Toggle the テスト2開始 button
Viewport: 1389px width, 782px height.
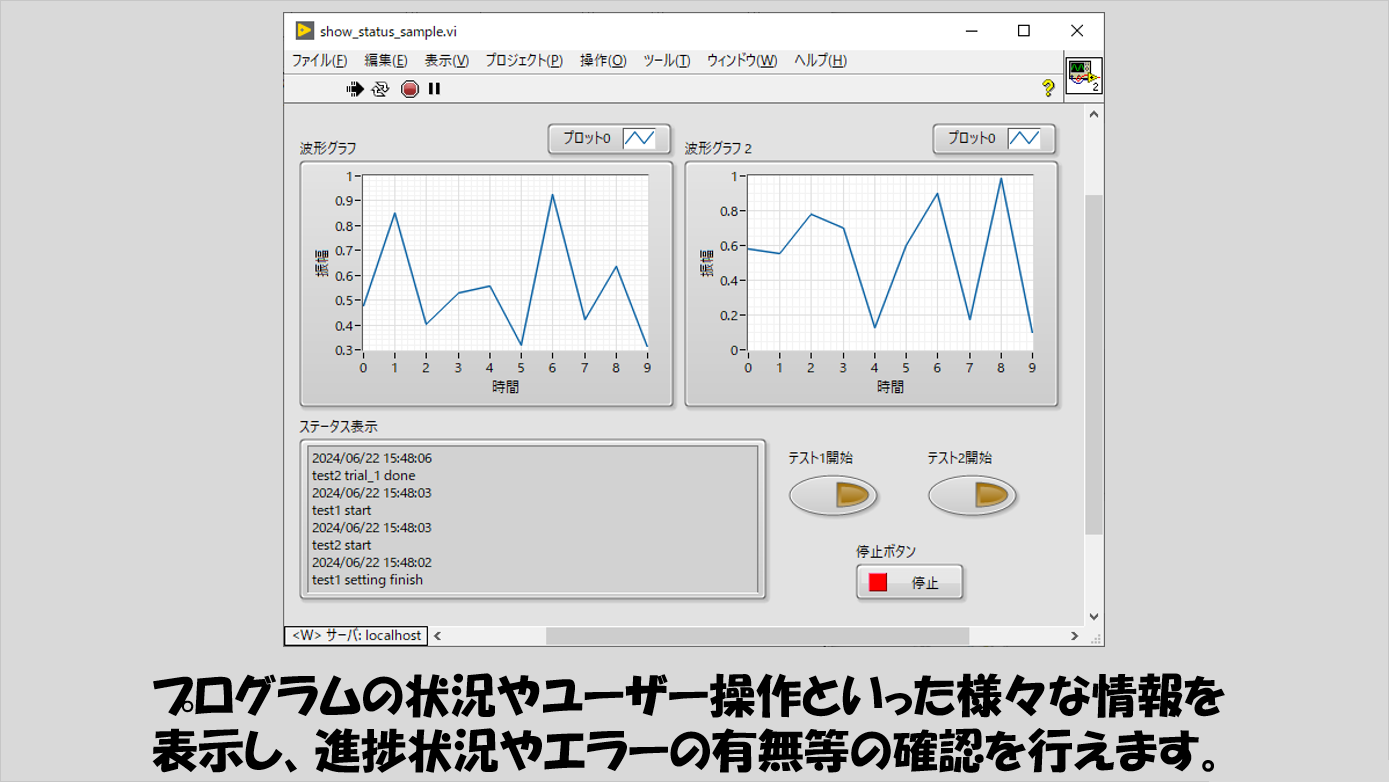[x=972, y=495]
